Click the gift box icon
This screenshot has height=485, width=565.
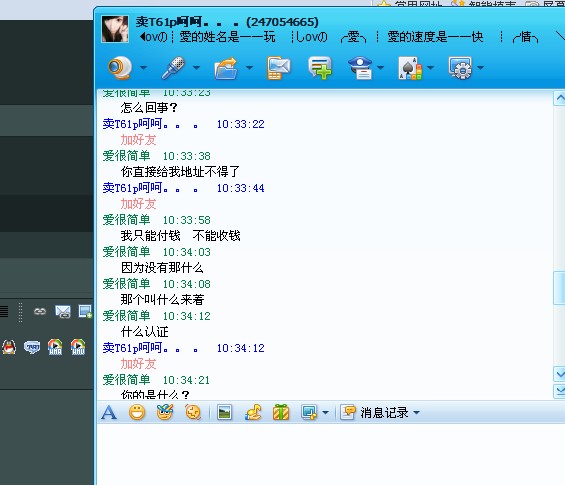point(281,412)
